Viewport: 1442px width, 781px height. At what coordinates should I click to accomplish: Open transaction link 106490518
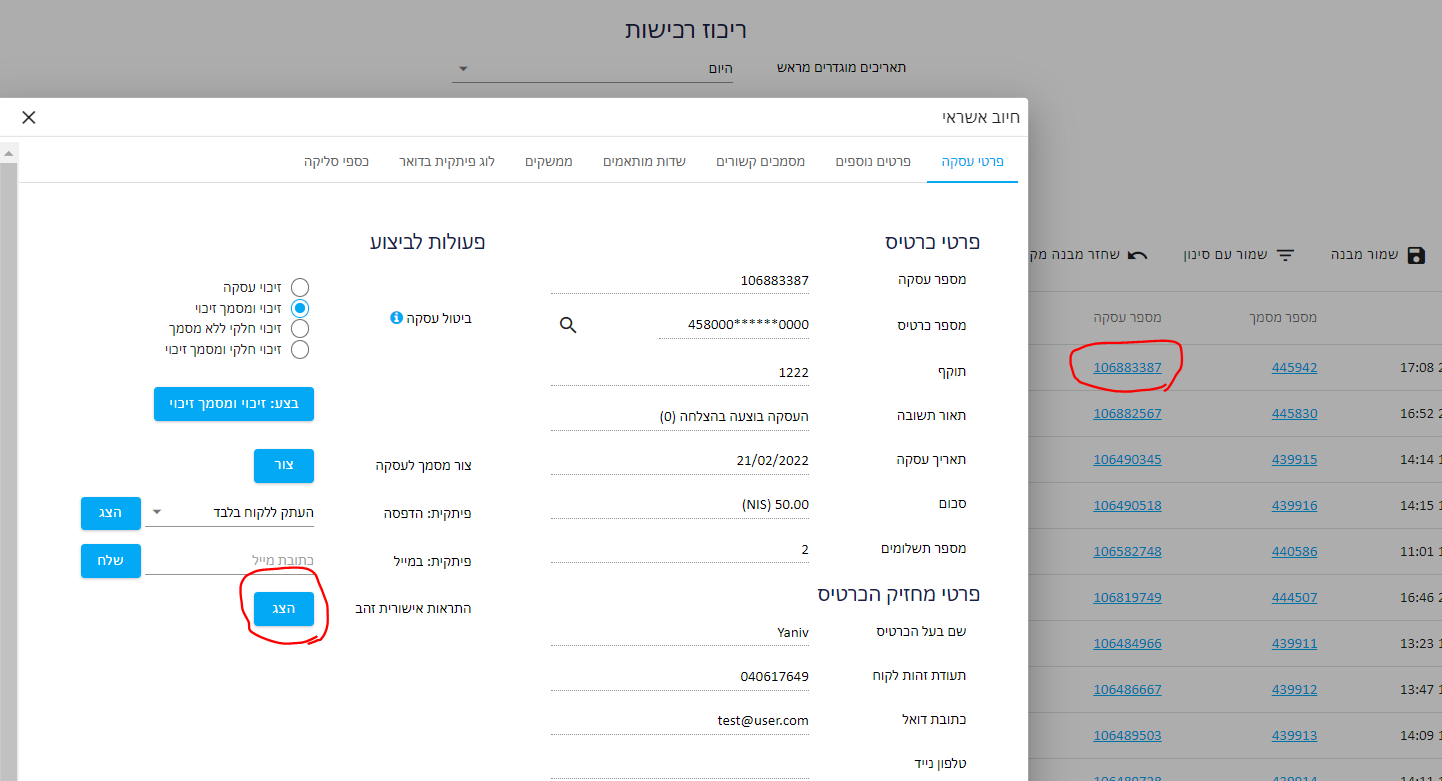click(x=1127, y=505)
